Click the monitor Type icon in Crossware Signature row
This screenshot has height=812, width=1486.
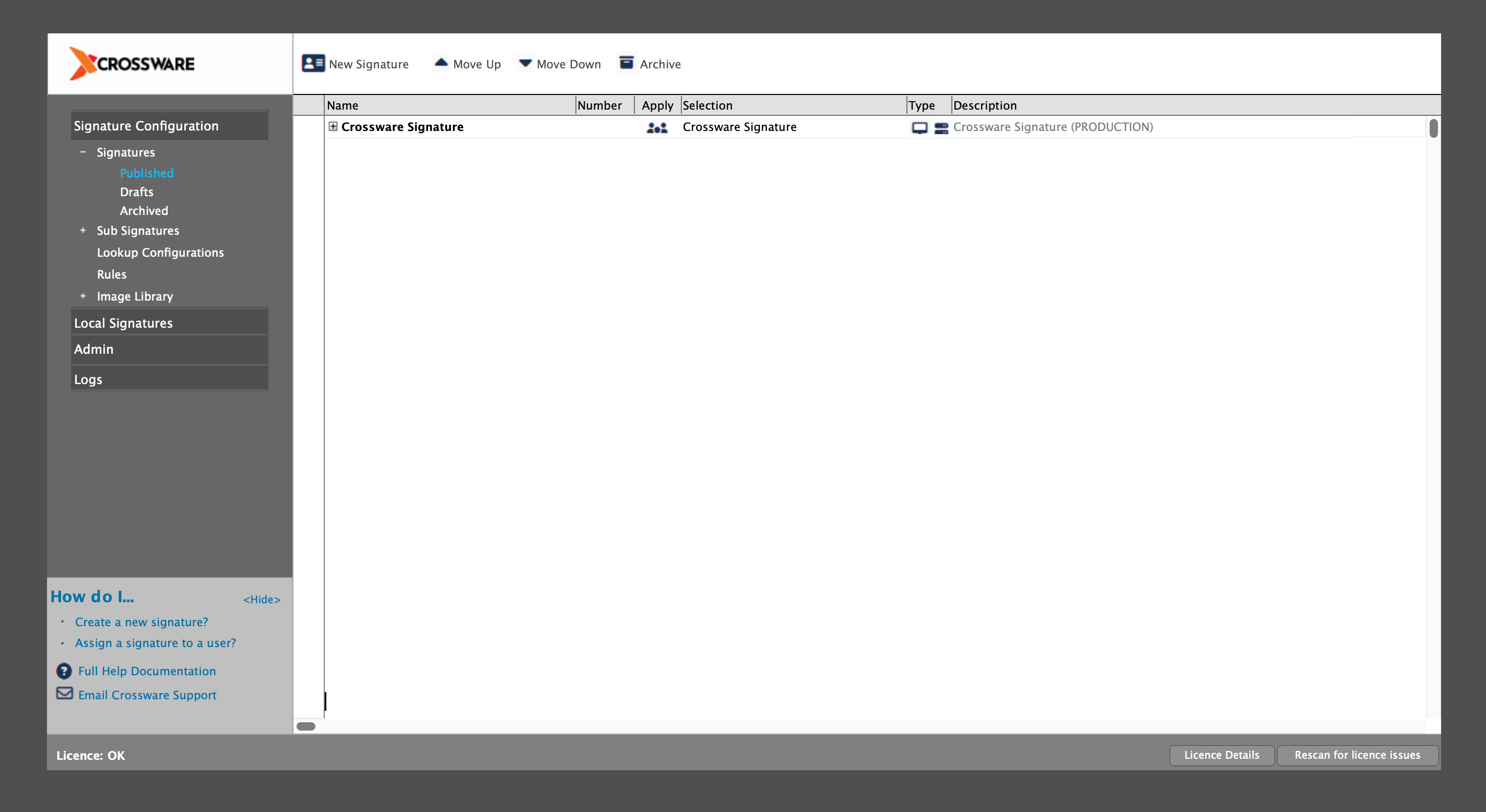point(919,127)
